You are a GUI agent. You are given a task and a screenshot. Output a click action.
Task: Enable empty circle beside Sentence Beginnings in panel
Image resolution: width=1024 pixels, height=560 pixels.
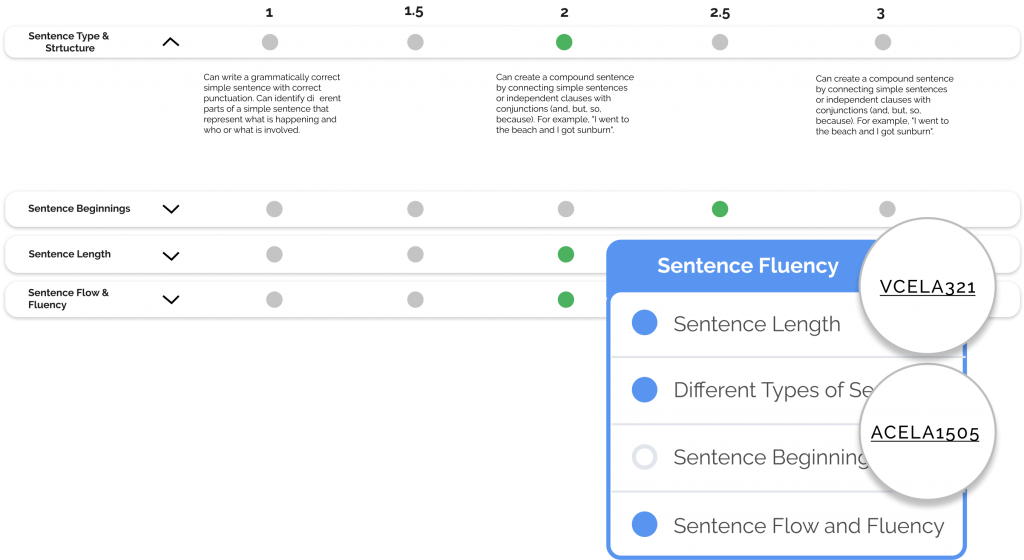click(x=645, y=457)
